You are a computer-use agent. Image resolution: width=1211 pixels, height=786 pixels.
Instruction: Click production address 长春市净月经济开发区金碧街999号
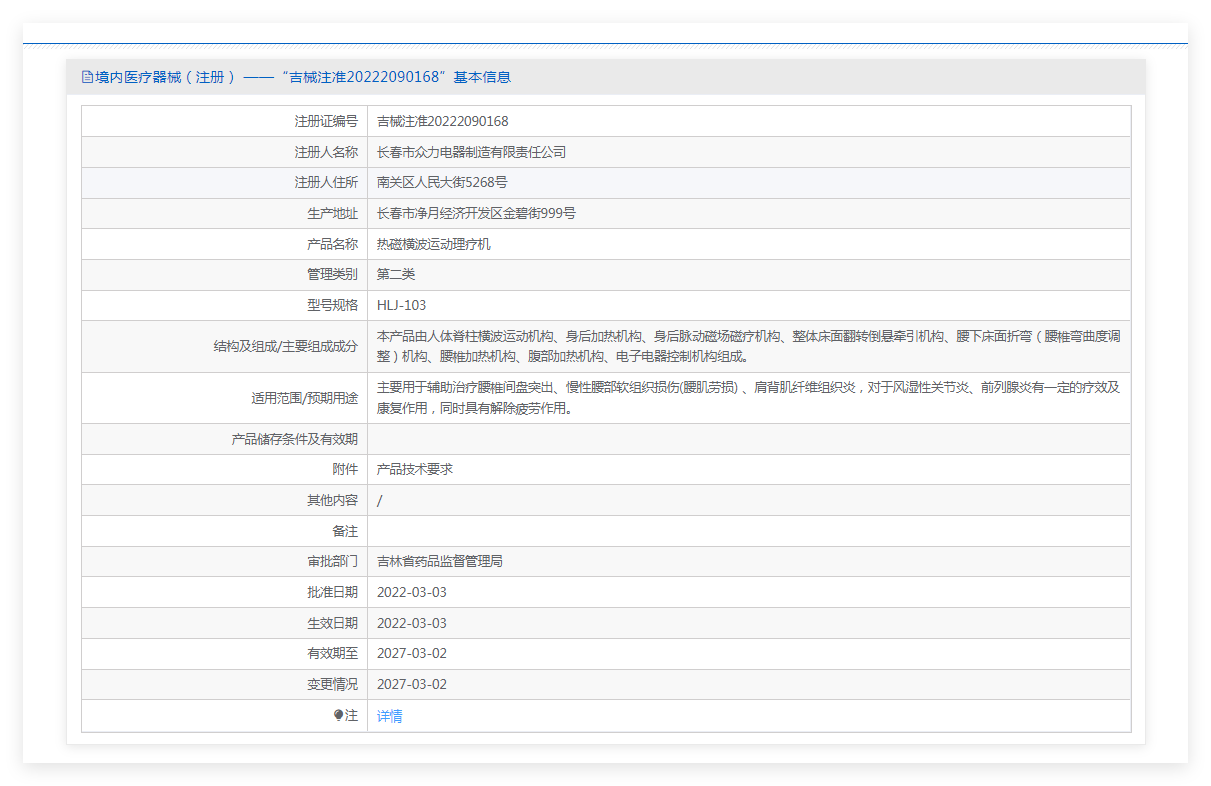[476, 213]
